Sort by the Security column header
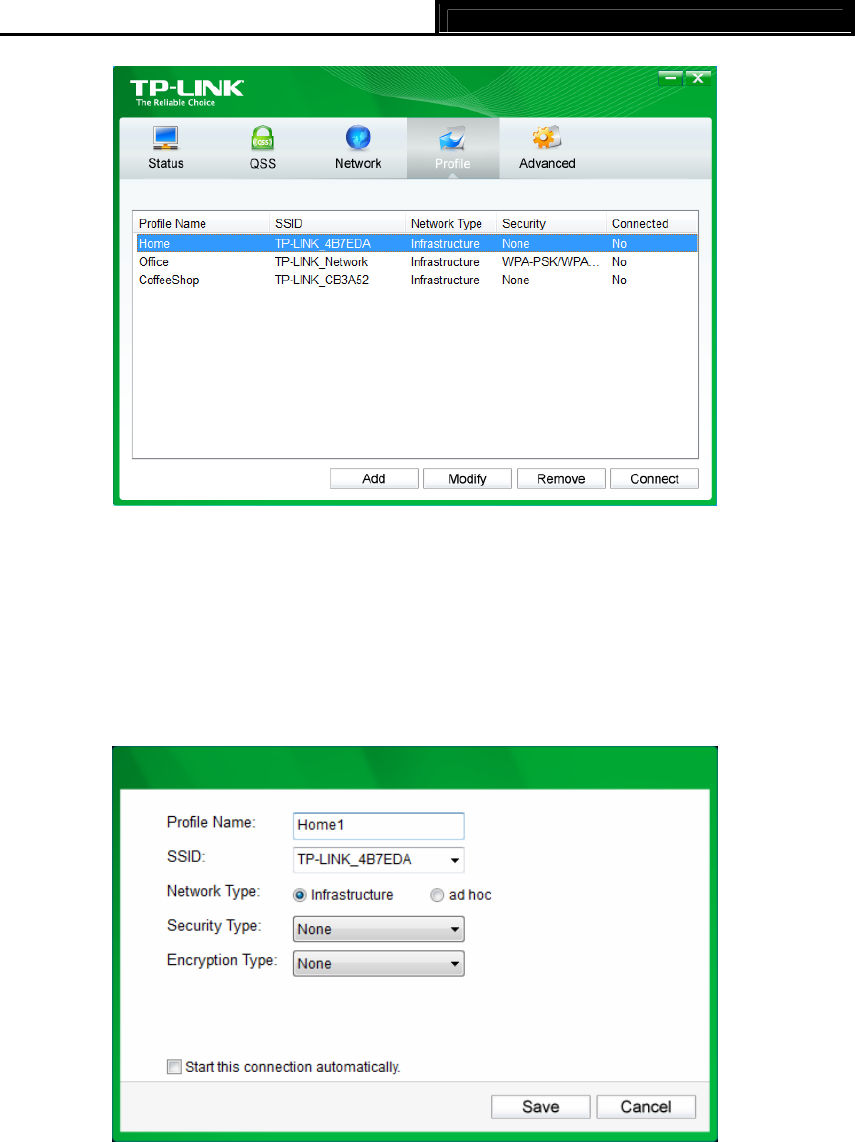The width and height of the screenshot is (855, 1142). (551, 224)
